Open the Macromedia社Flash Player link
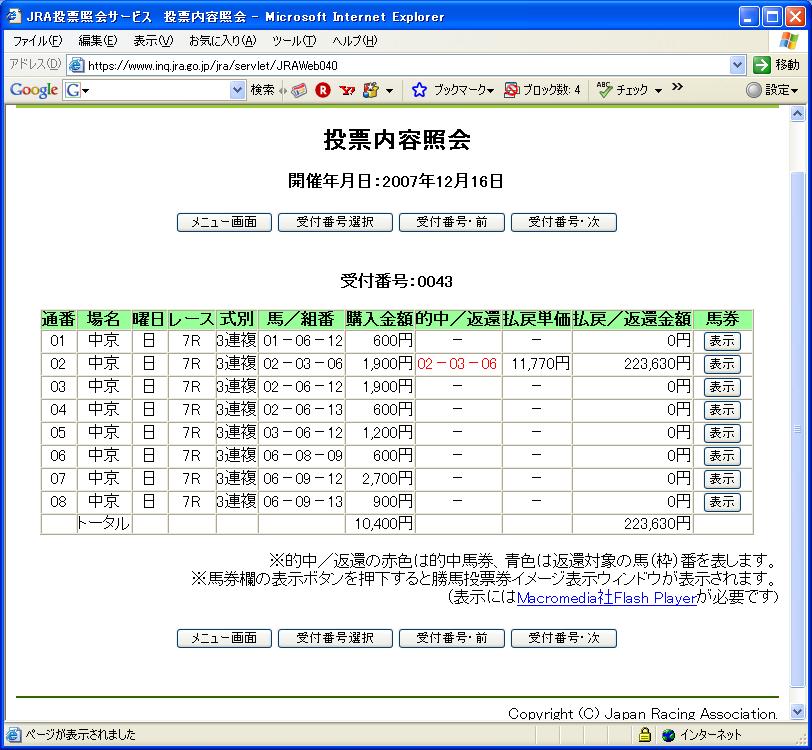Screen dimensions: 812x750 coord(607,598)
